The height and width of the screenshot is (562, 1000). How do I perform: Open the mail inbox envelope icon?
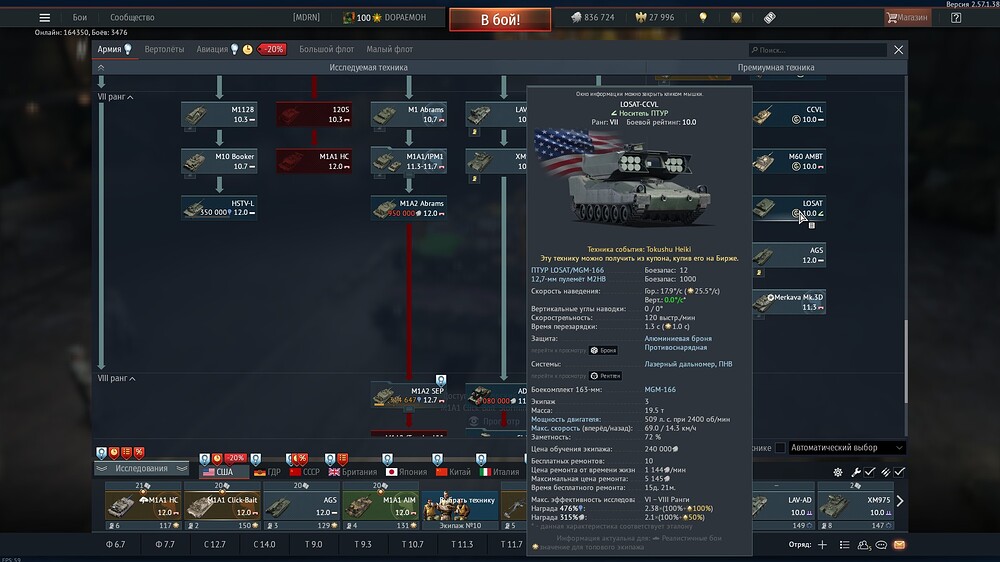coord(899,545)
